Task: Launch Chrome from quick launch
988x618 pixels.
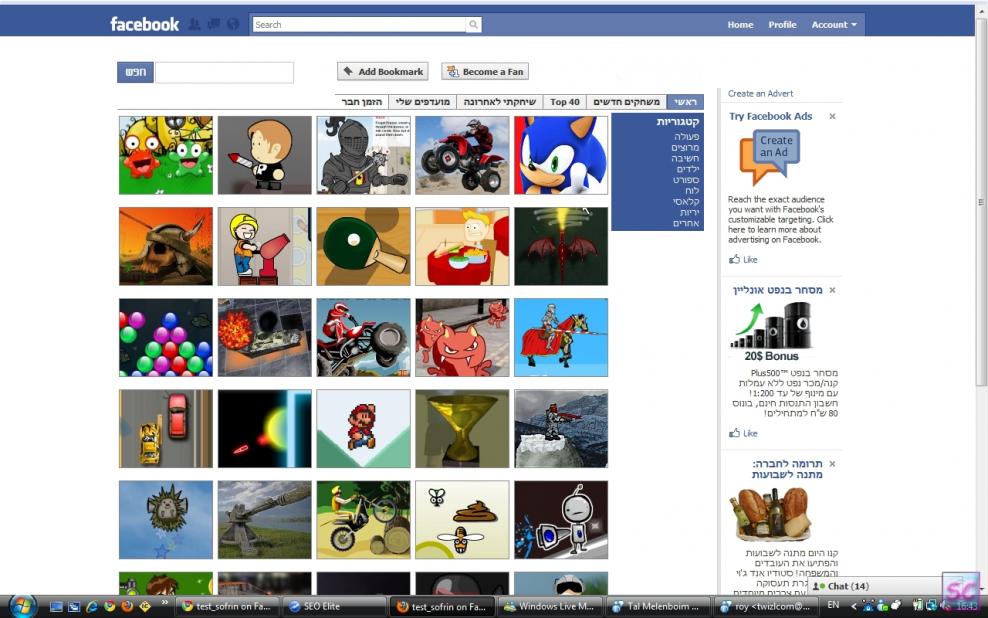Action: (110, 607)
